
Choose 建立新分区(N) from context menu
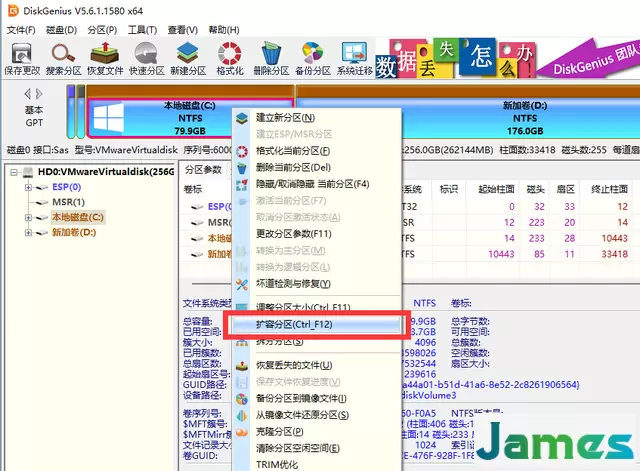(x=316, y=118)
